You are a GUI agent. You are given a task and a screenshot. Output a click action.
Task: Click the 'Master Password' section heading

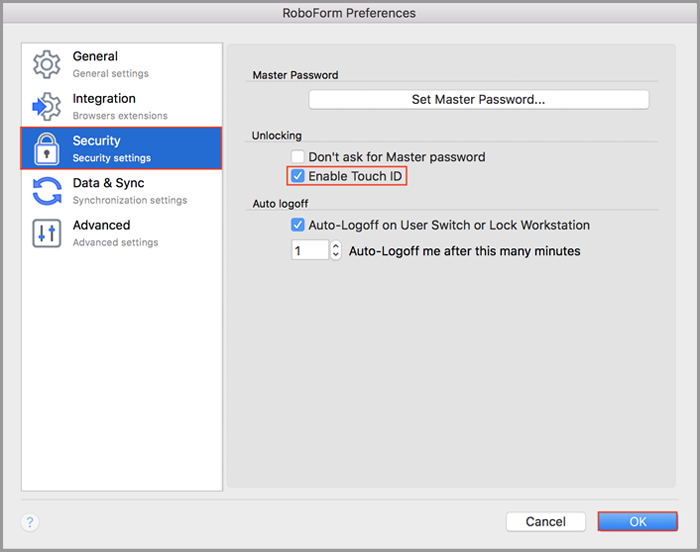(295, 75)
